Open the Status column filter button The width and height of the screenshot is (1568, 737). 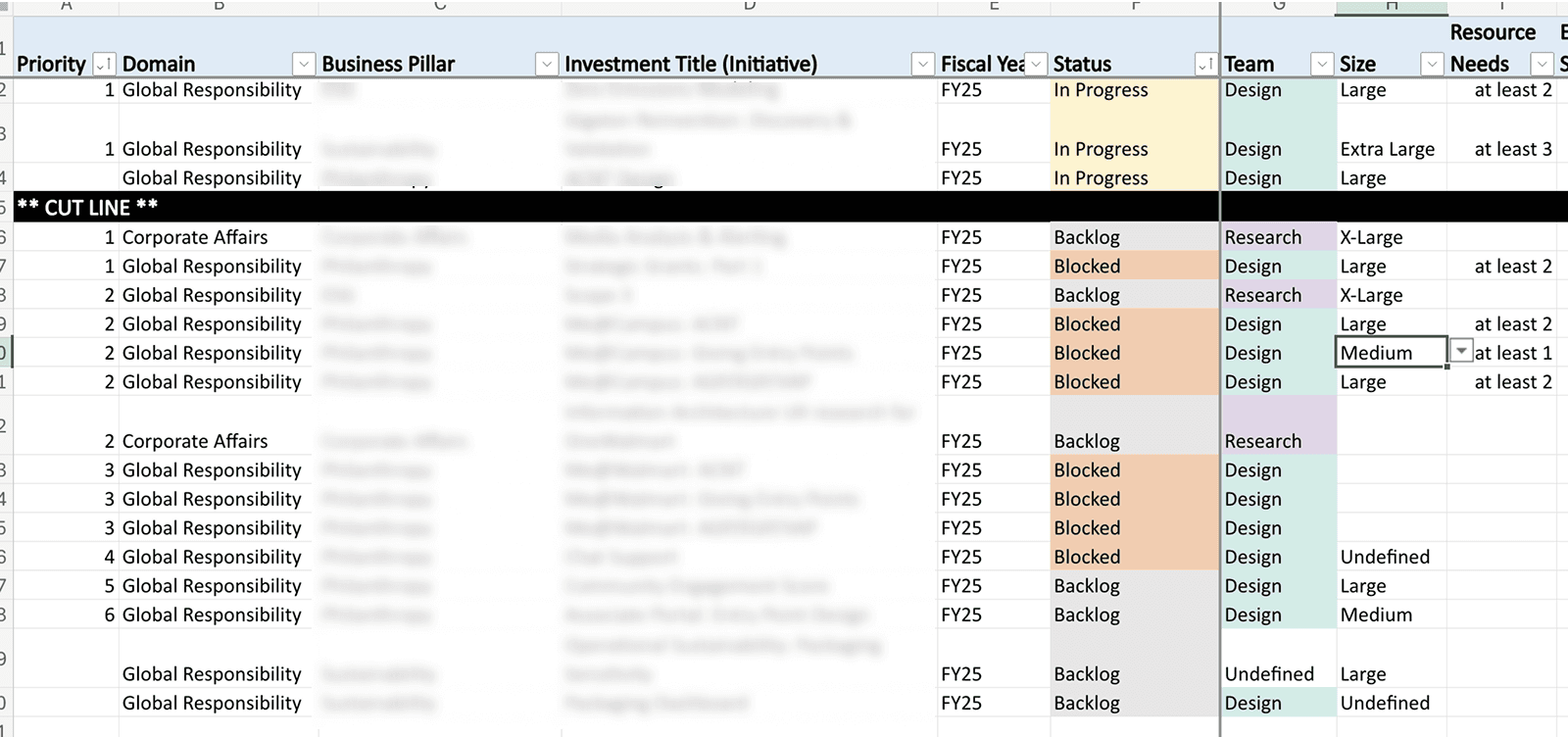(x=1205, y=65)
